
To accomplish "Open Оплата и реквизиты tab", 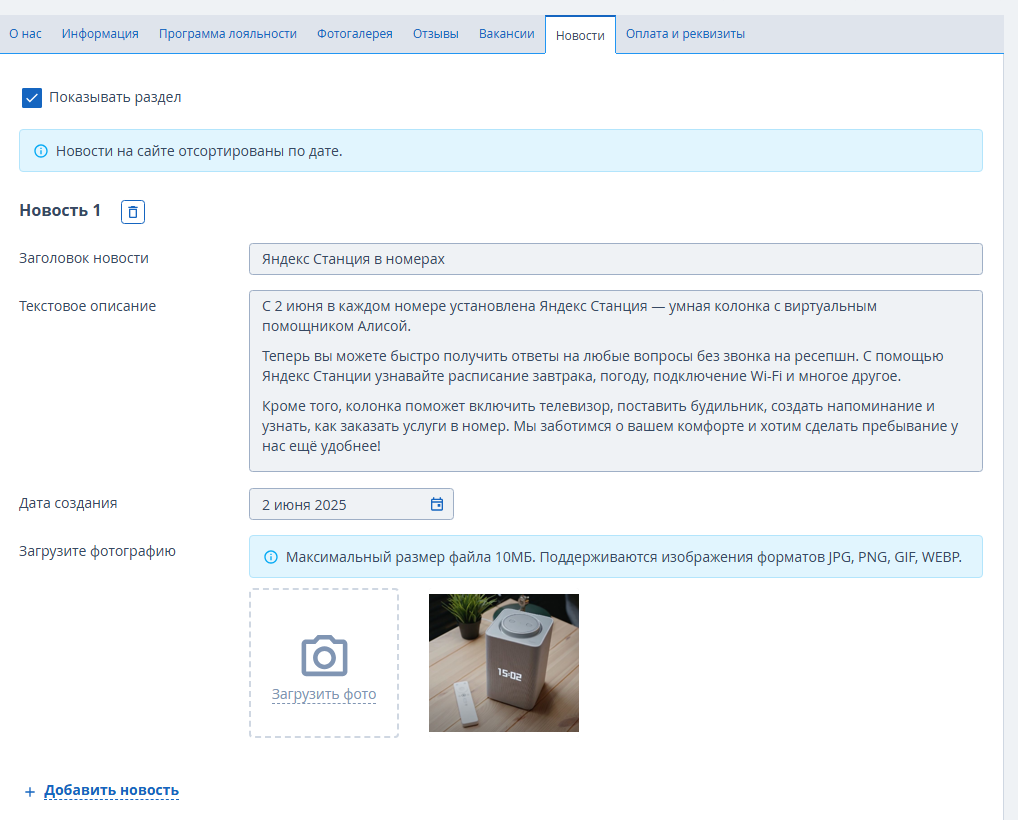I will point(685,34).
